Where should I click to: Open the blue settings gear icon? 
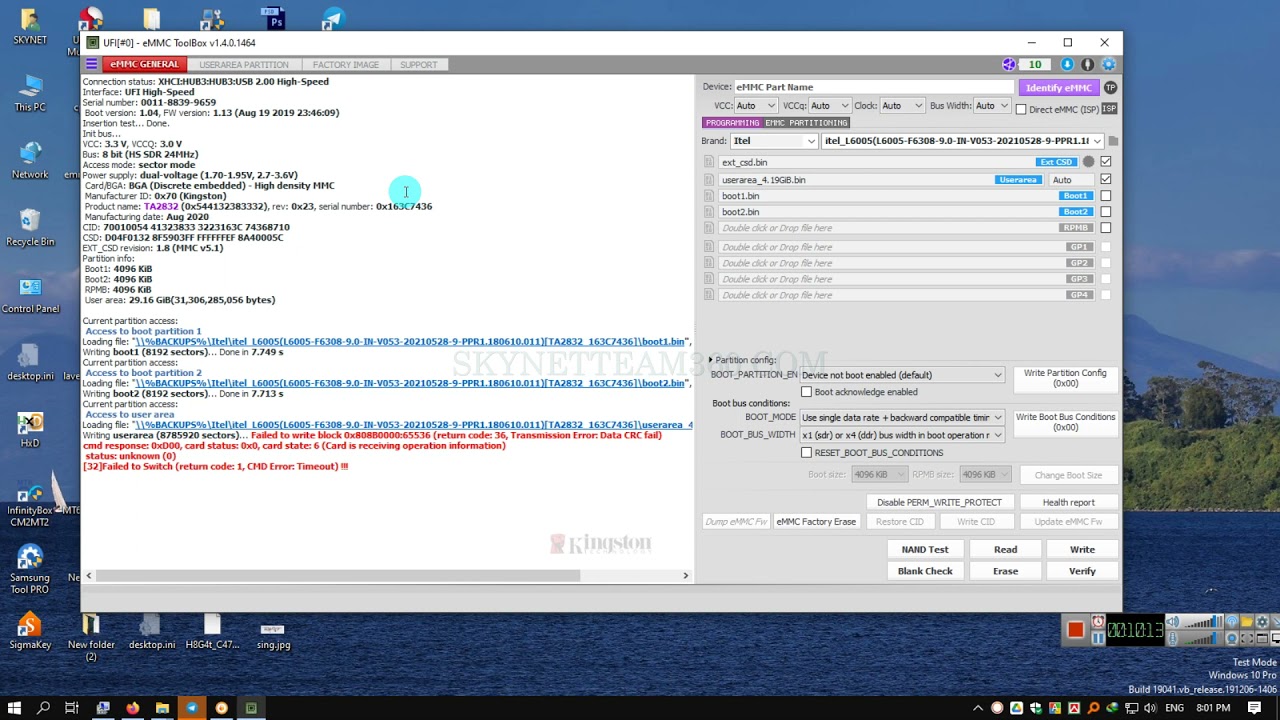pyautogui.click(x=1108, y=64)
